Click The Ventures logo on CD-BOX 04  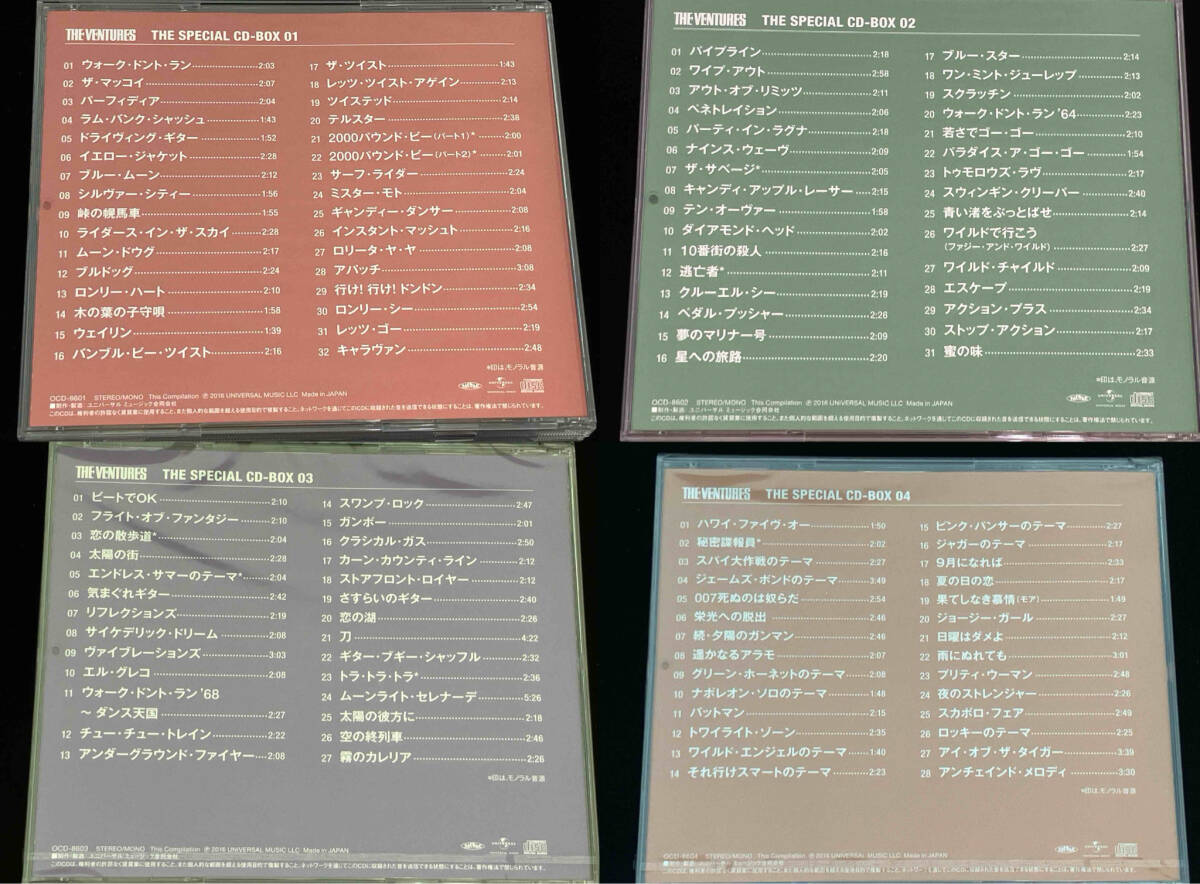717,493
